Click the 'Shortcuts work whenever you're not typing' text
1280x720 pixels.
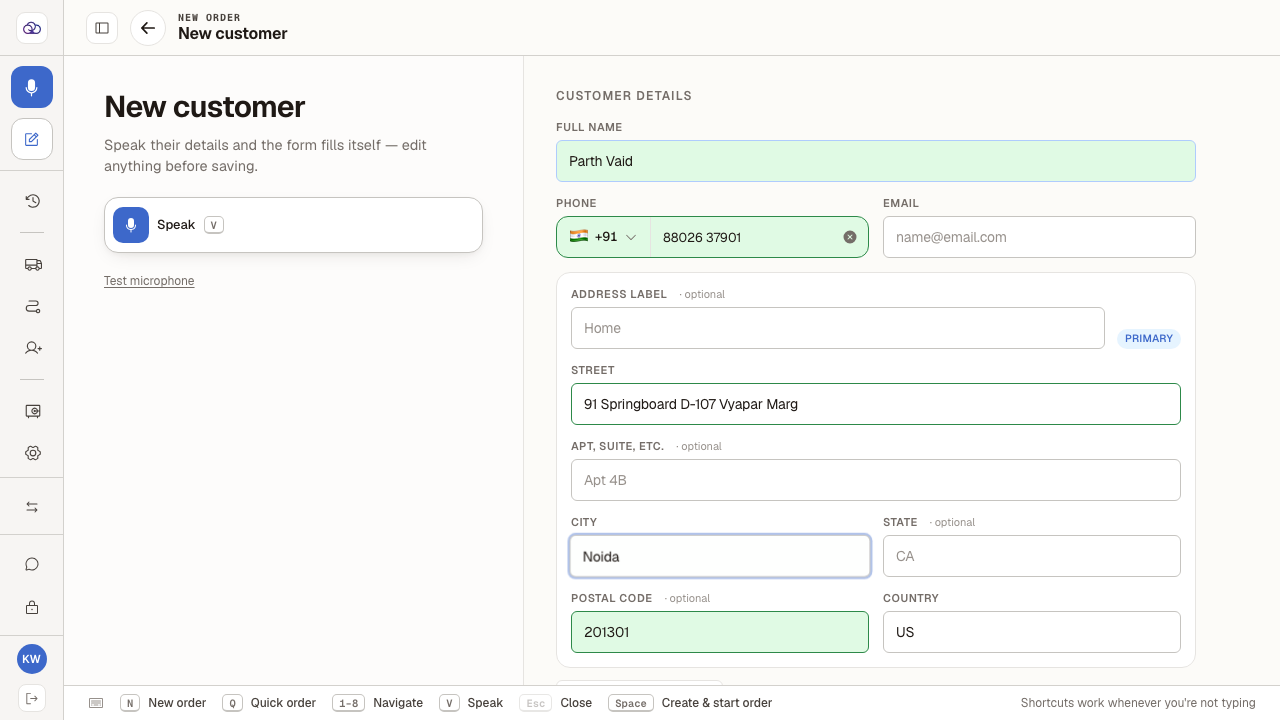pyautogui.click(x=1138, y=703)
